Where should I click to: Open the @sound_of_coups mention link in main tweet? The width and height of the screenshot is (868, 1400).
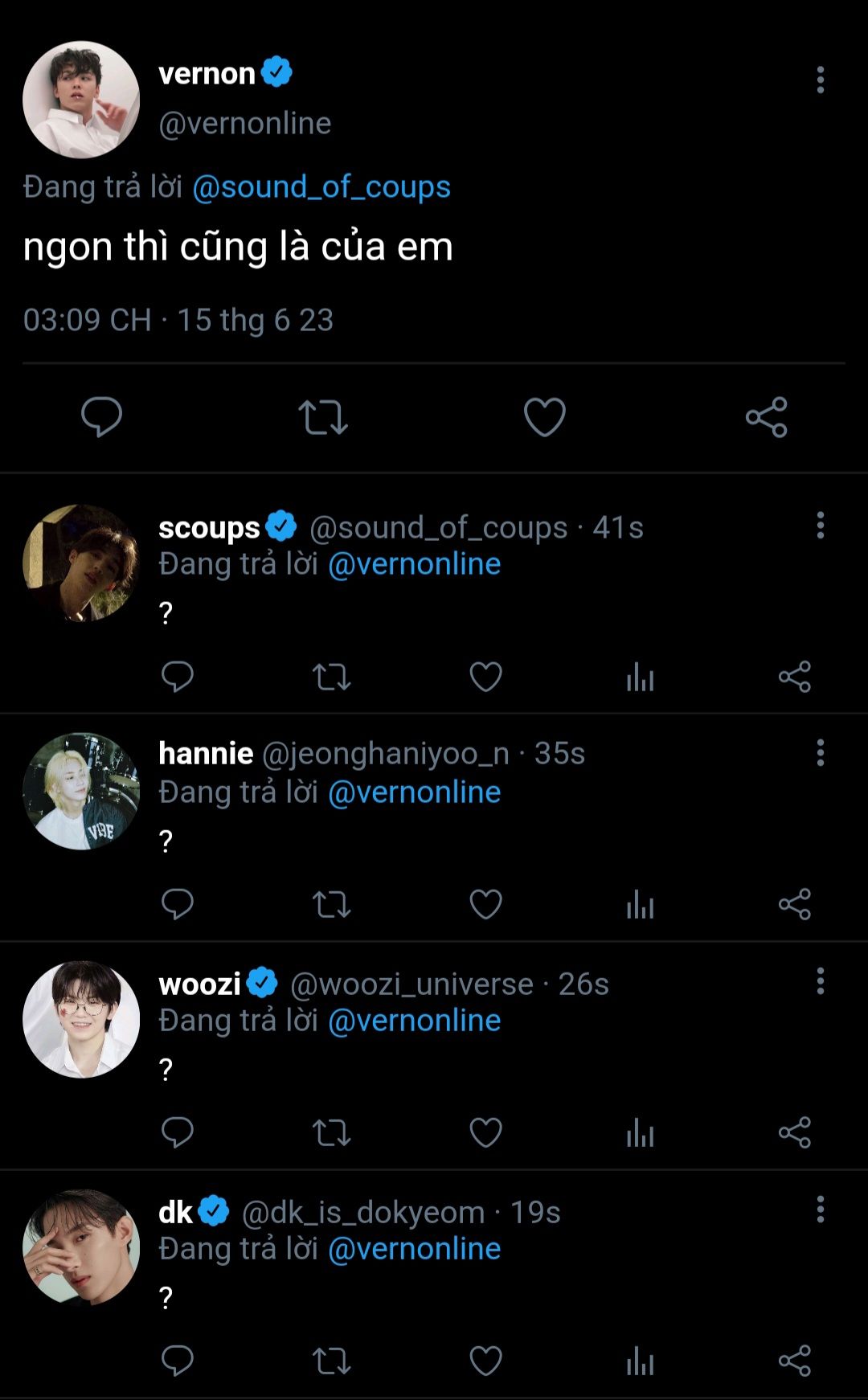point(321,186)
